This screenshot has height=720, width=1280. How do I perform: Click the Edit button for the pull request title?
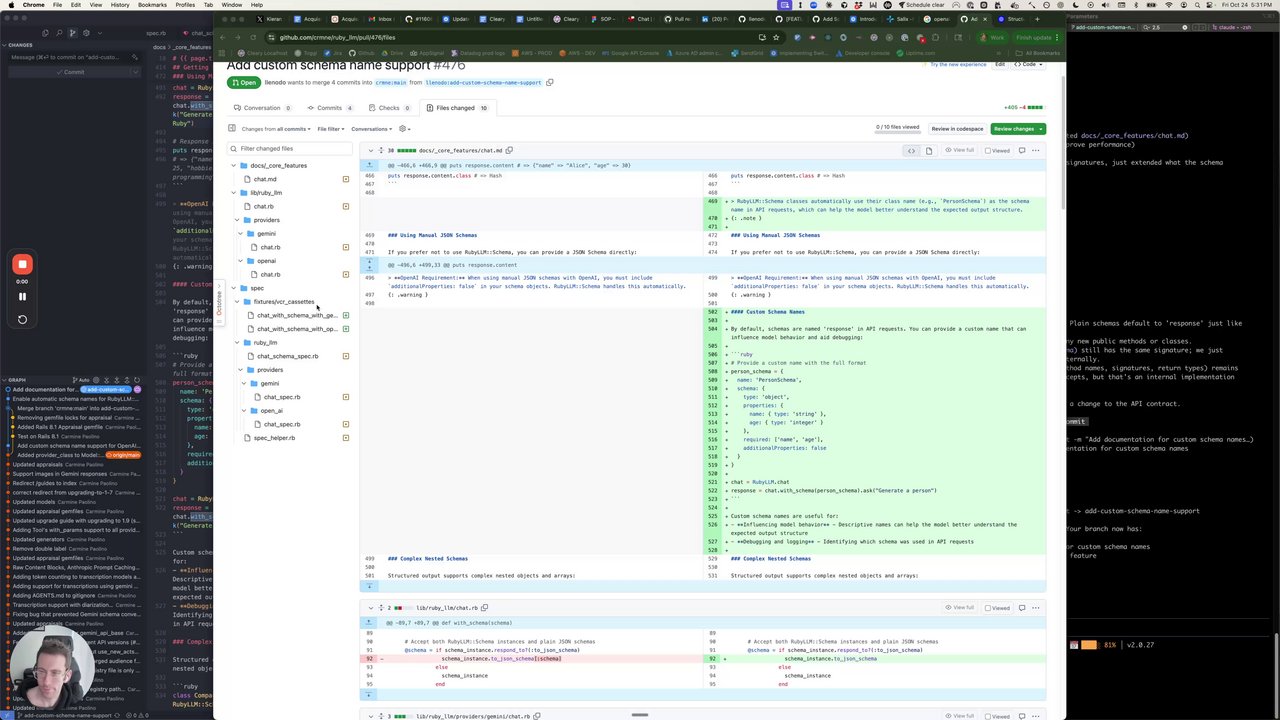tap(999, 64)
